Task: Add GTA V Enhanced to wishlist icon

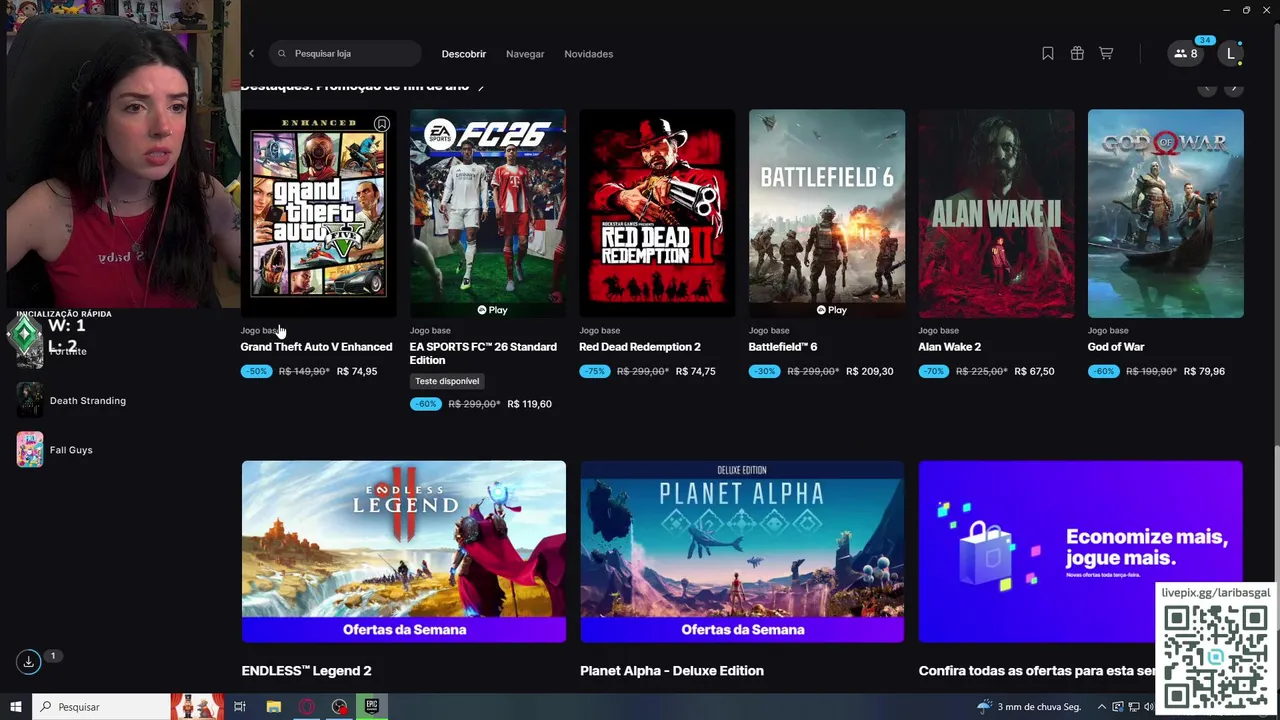Action: 381,124
